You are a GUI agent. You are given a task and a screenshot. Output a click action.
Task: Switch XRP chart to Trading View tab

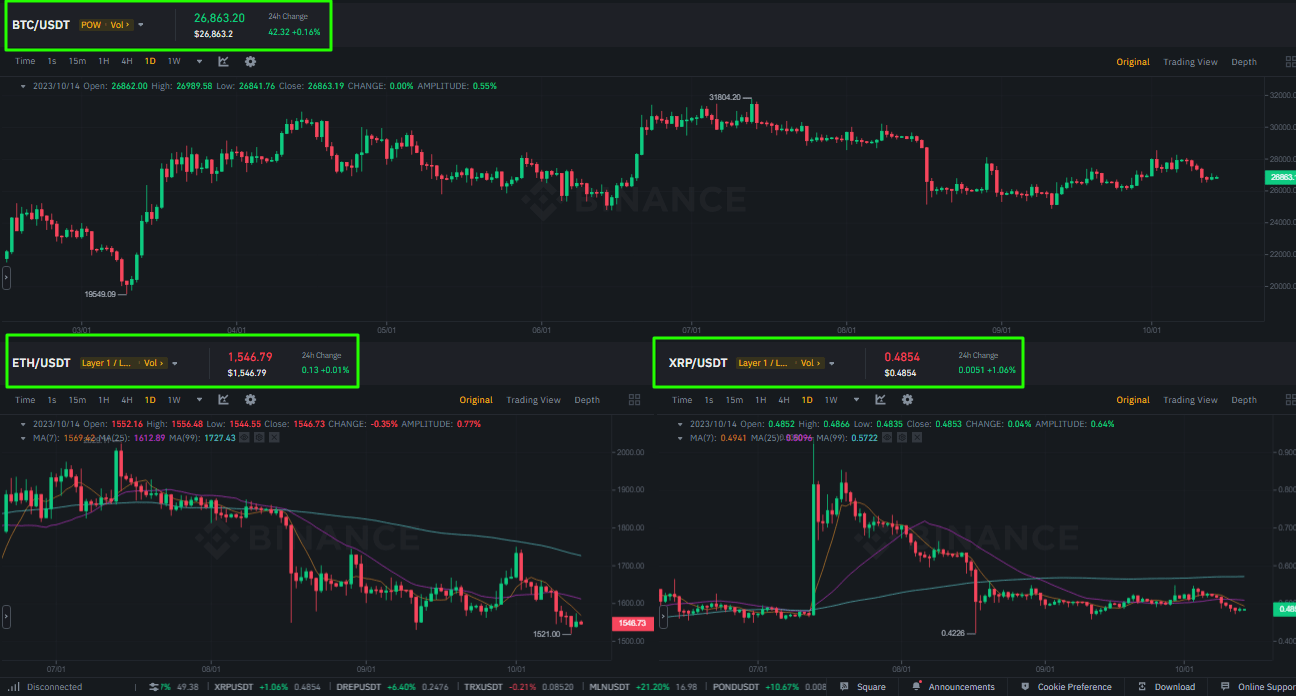tap(1190, 400)
